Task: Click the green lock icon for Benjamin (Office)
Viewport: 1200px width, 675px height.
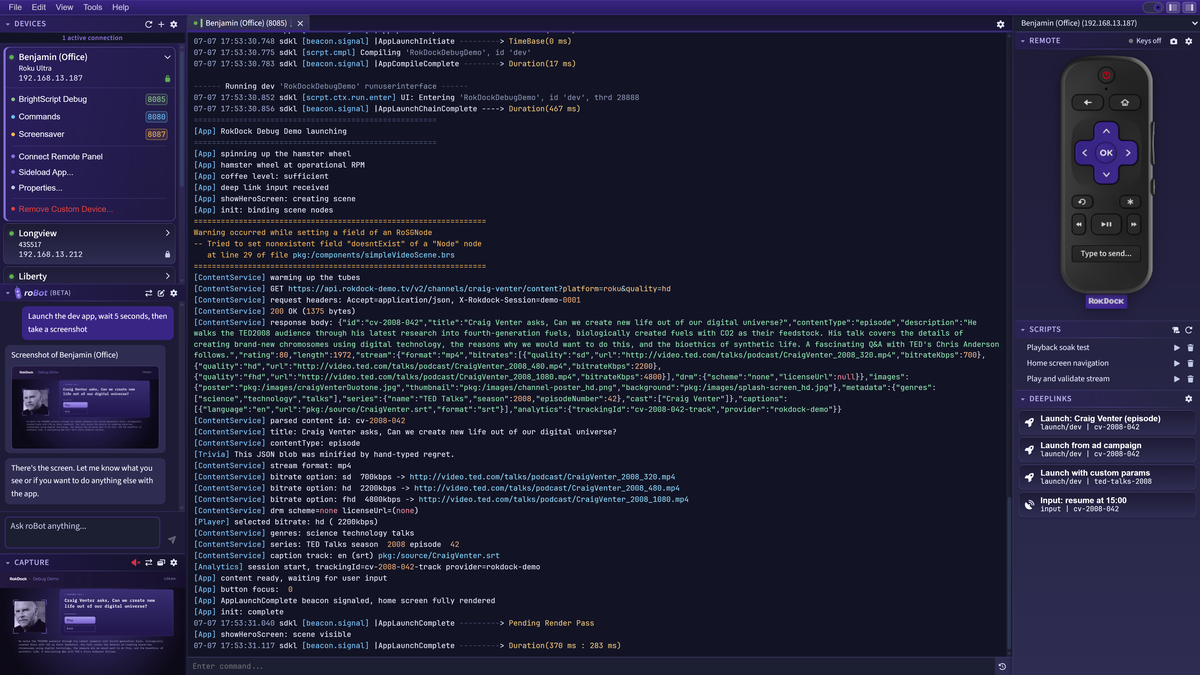Action: 168,78
